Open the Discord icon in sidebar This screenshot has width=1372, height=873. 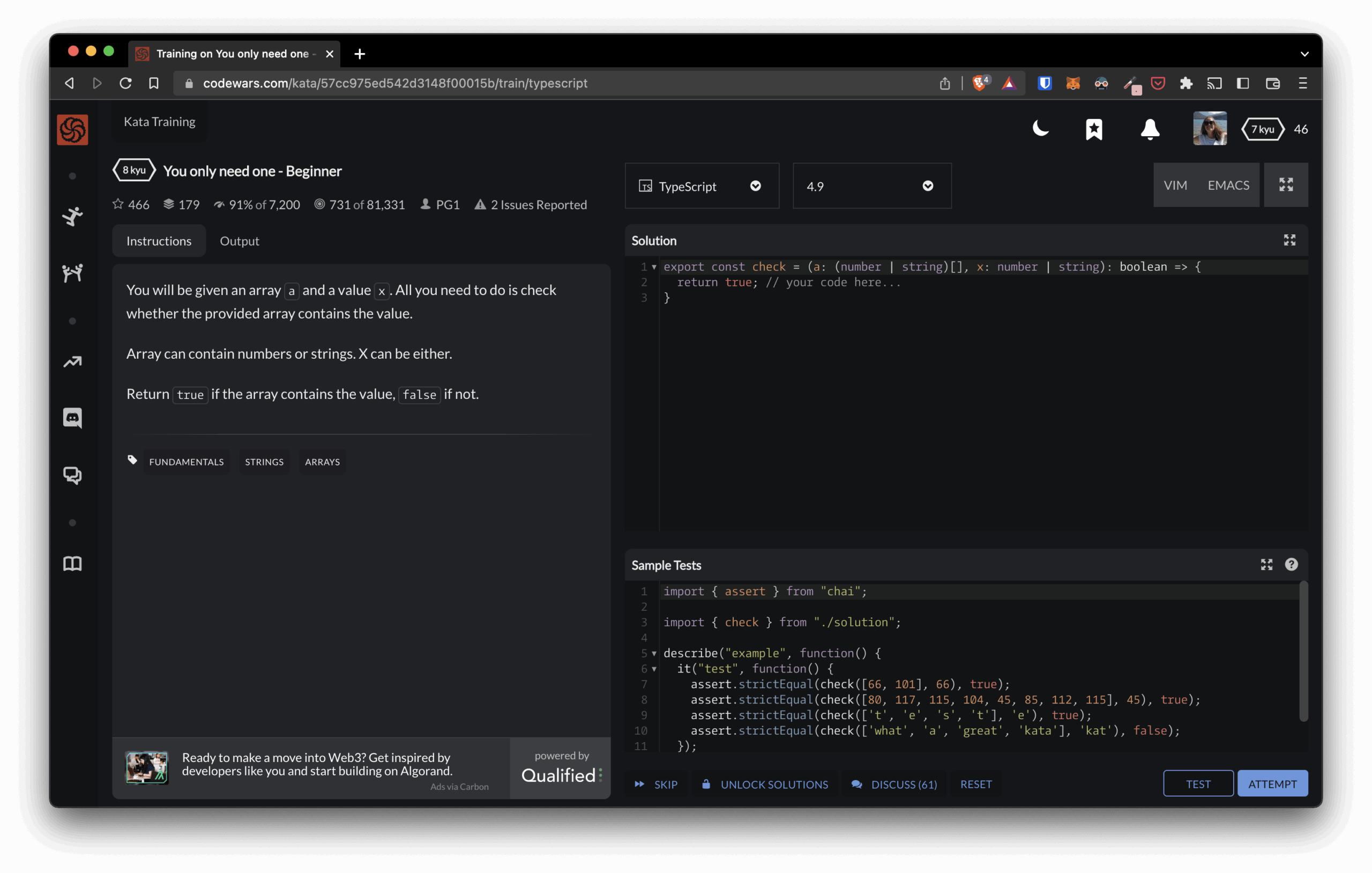(72, 417)
